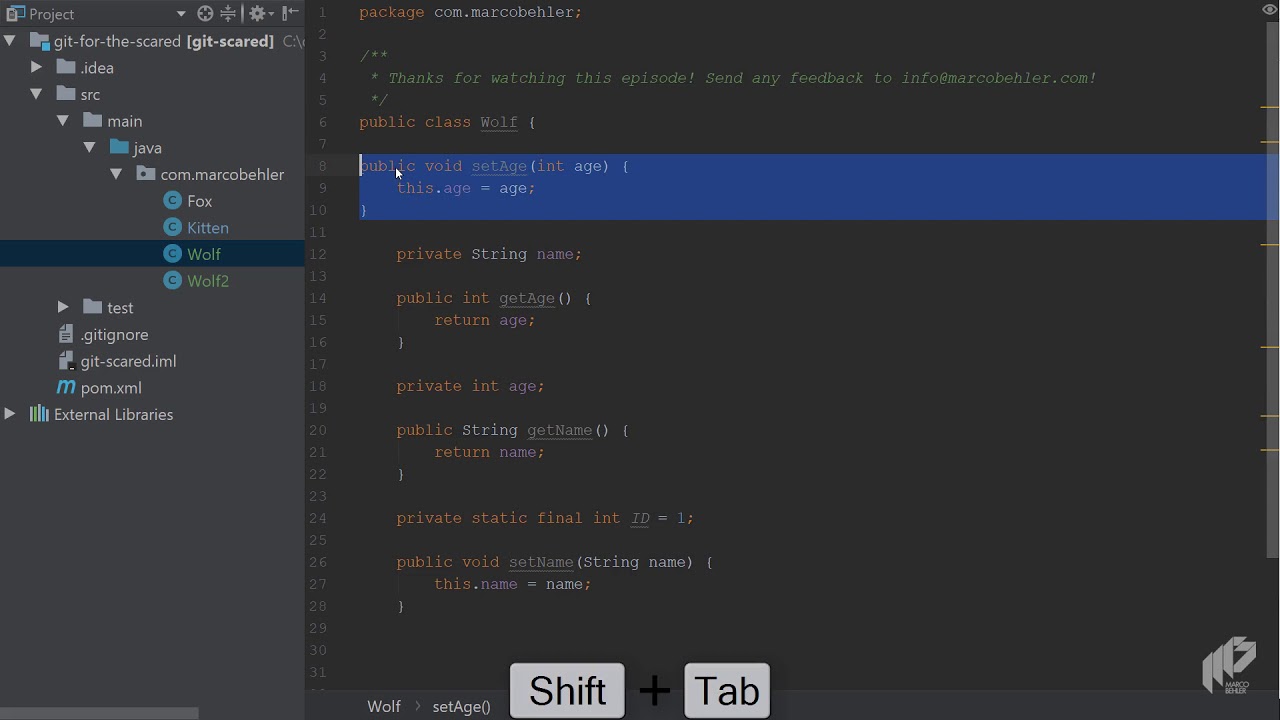The height and width of the screenshot is (720, 1280).
Task: Click the setAge() breadcrumb
Action: pyautogui.click(x=461, y=706)
